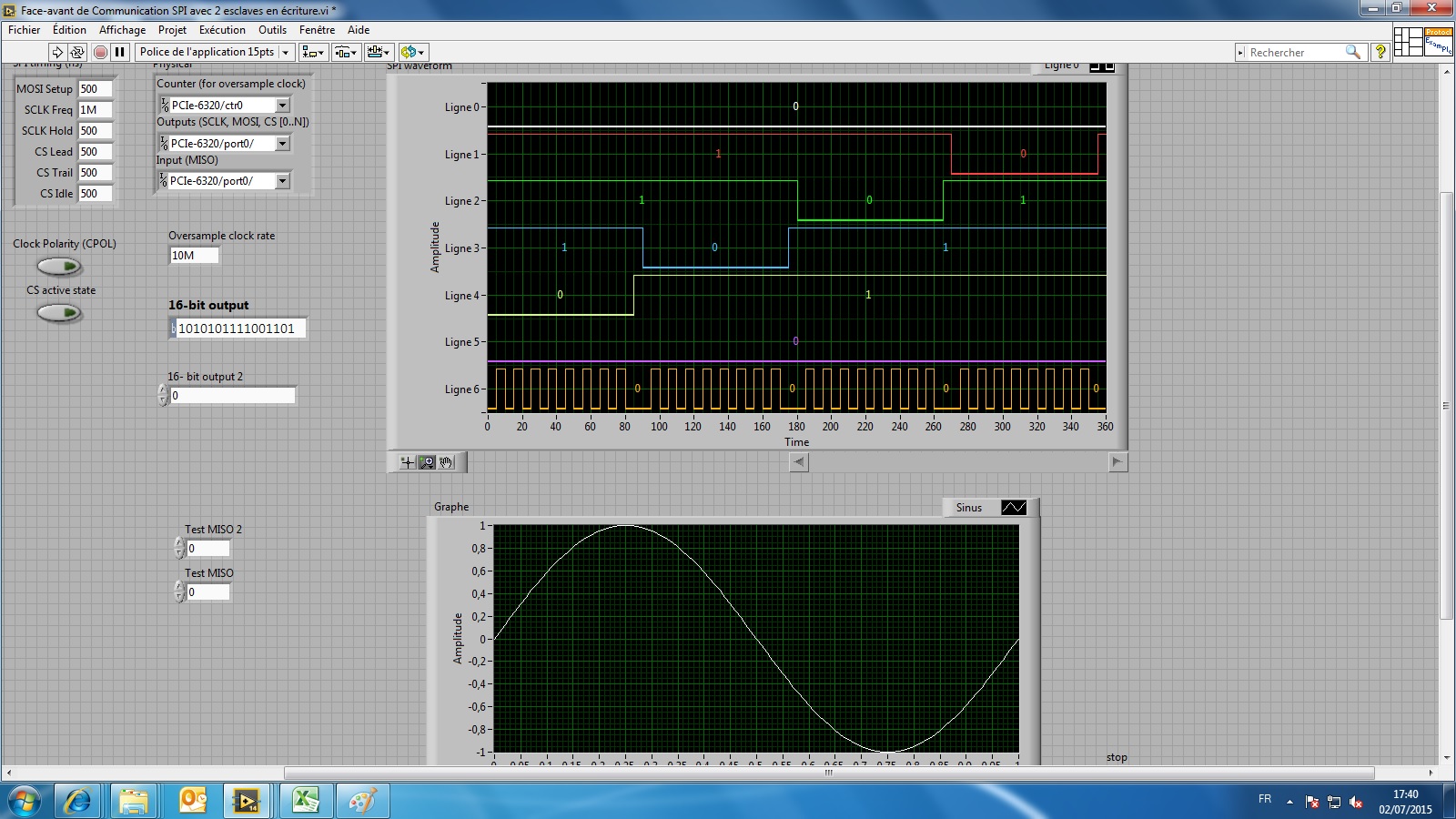
Task: Open the Fichier menu
Action: 25,30
